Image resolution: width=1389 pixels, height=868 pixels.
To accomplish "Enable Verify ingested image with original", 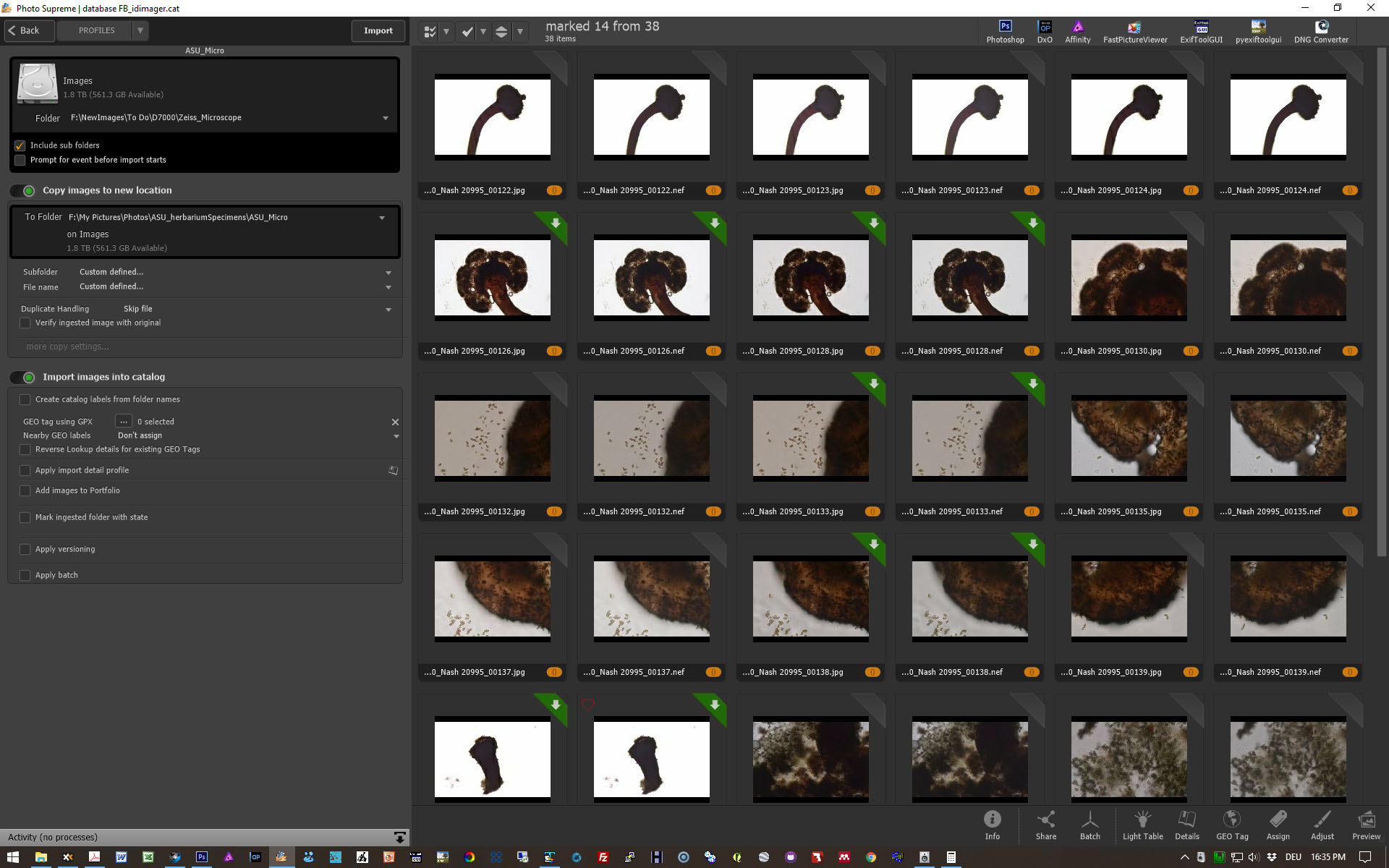I will pos(25,323).
